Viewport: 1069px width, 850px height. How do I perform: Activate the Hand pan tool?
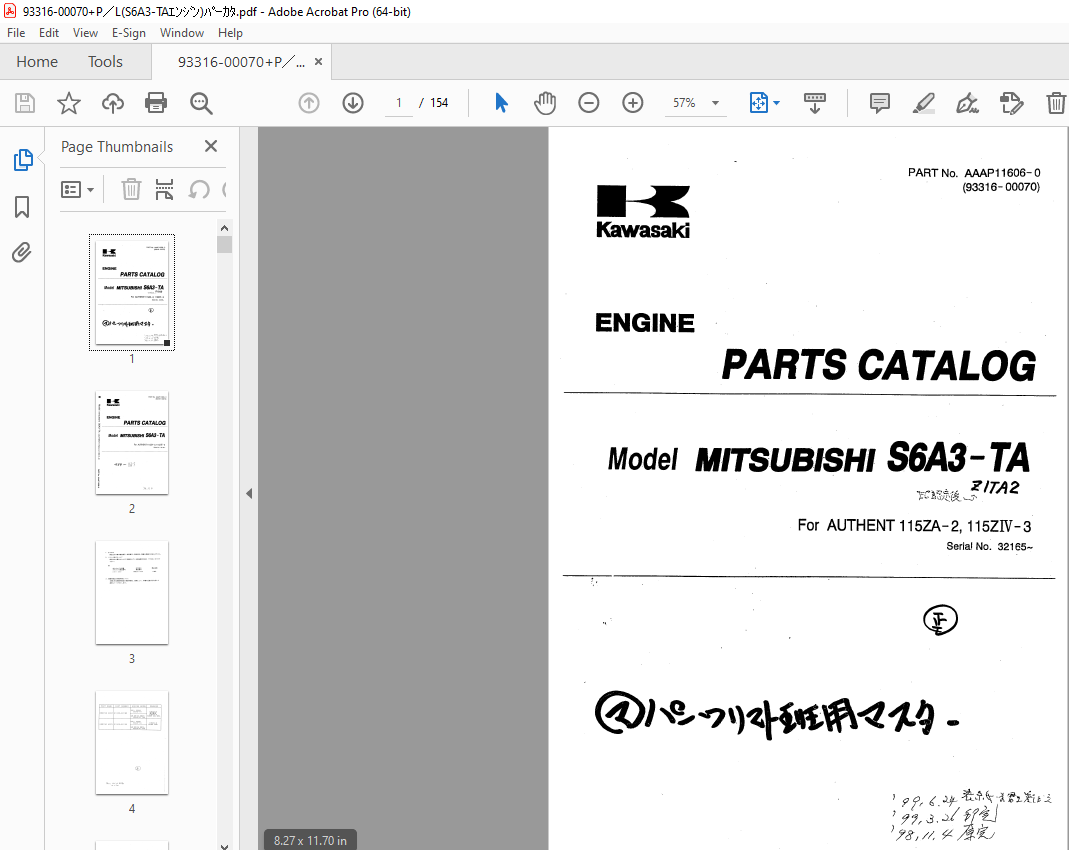545,103
